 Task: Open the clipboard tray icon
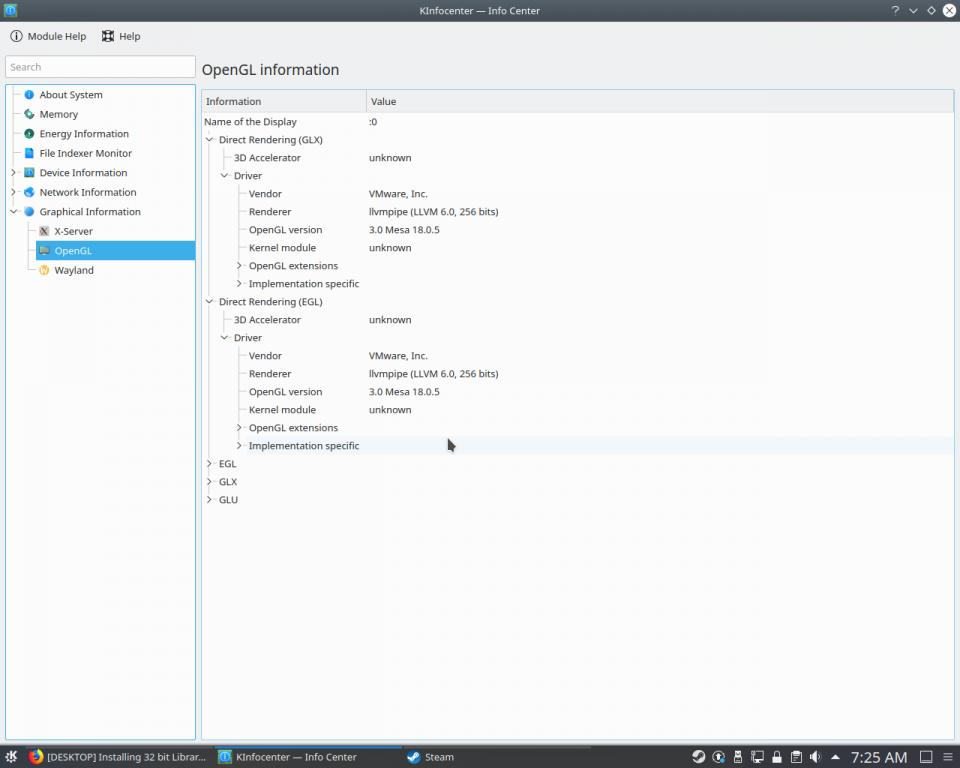(x=795, y=757)
